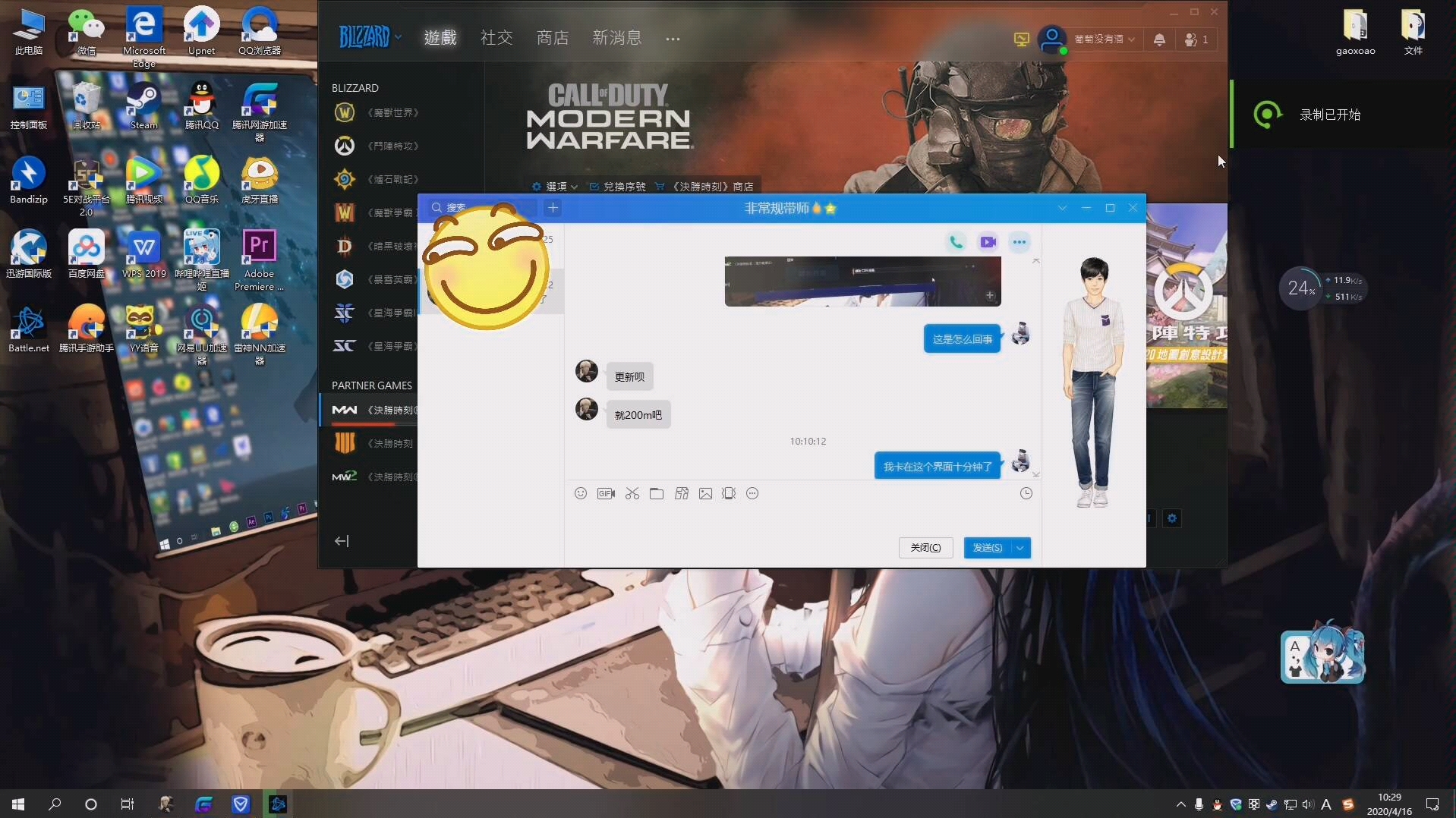The height and width of the screenshot is (818, 1456).
Task: Open Blizzard logo dropdown menu
Action: coord(370,36)
